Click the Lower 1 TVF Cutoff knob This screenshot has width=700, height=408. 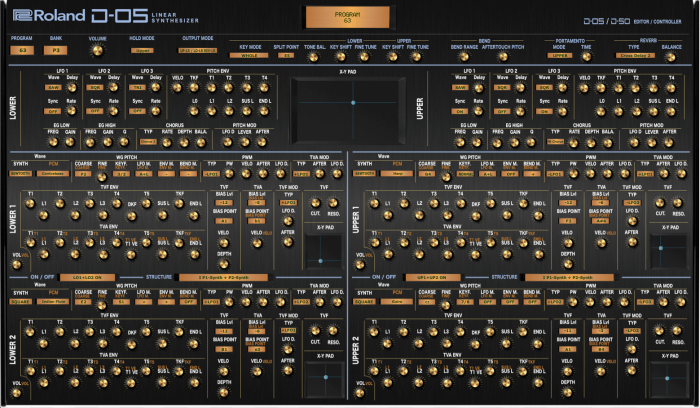[315, 203]
